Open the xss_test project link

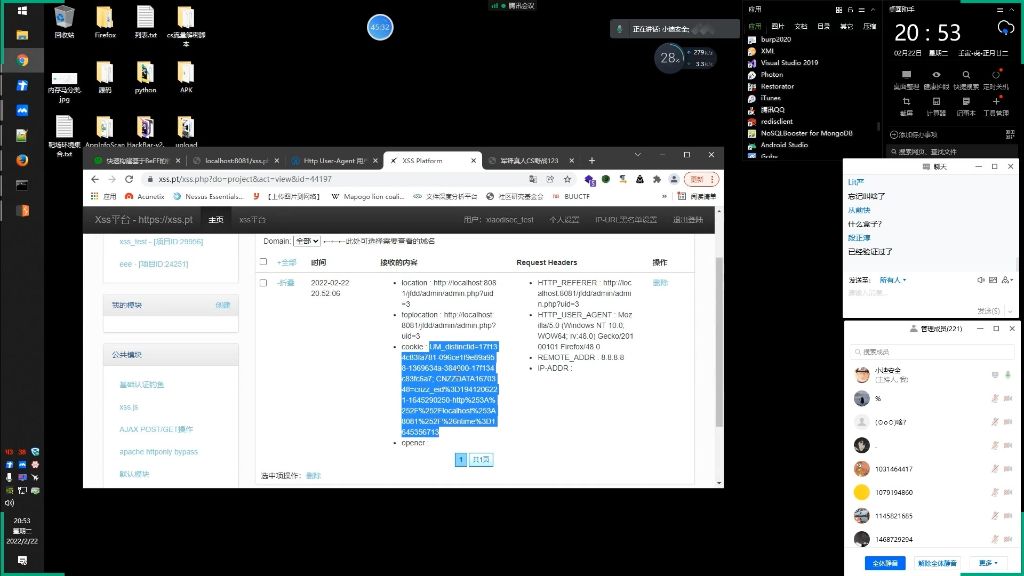pos(161,242)
